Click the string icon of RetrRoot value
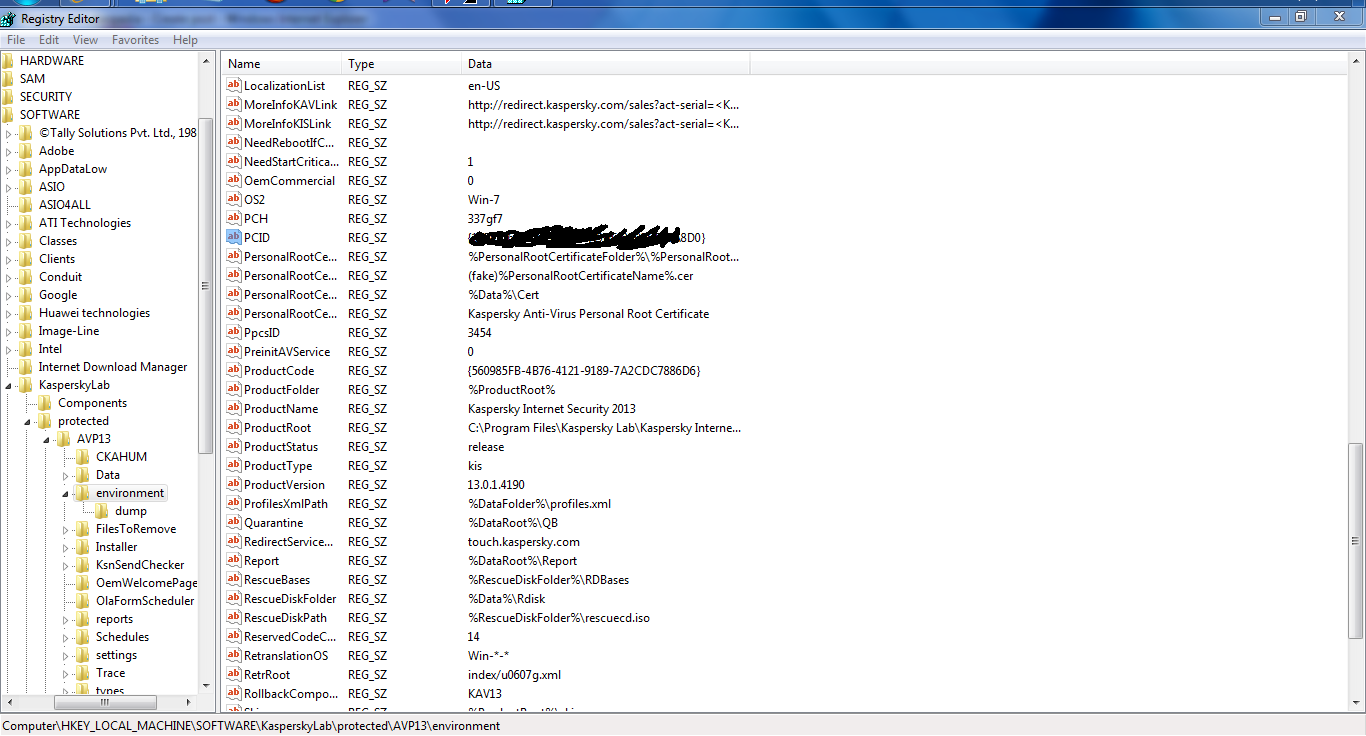 click(234, 674)
